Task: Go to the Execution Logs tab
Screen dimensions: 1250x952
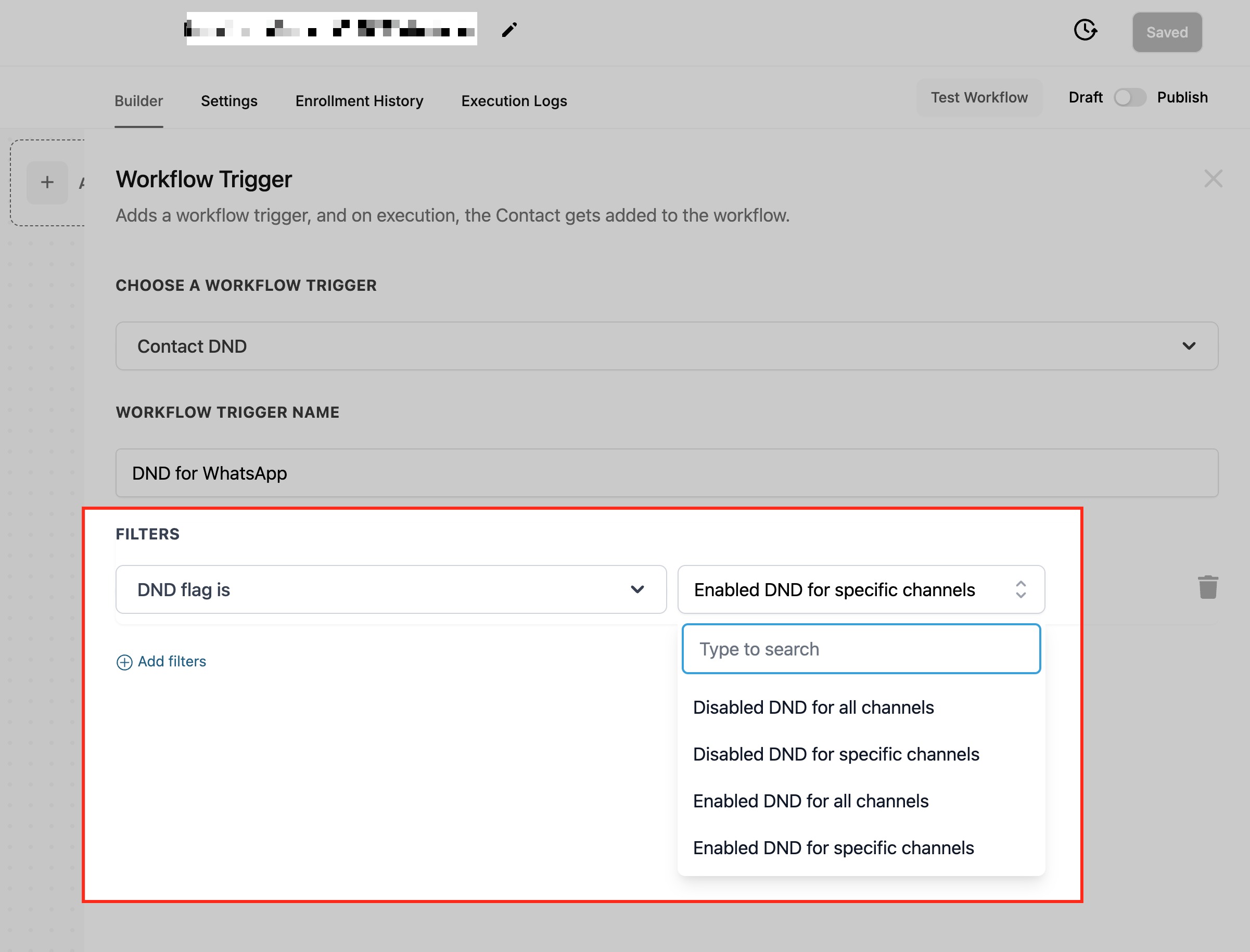Action: (x=514, y=101)
